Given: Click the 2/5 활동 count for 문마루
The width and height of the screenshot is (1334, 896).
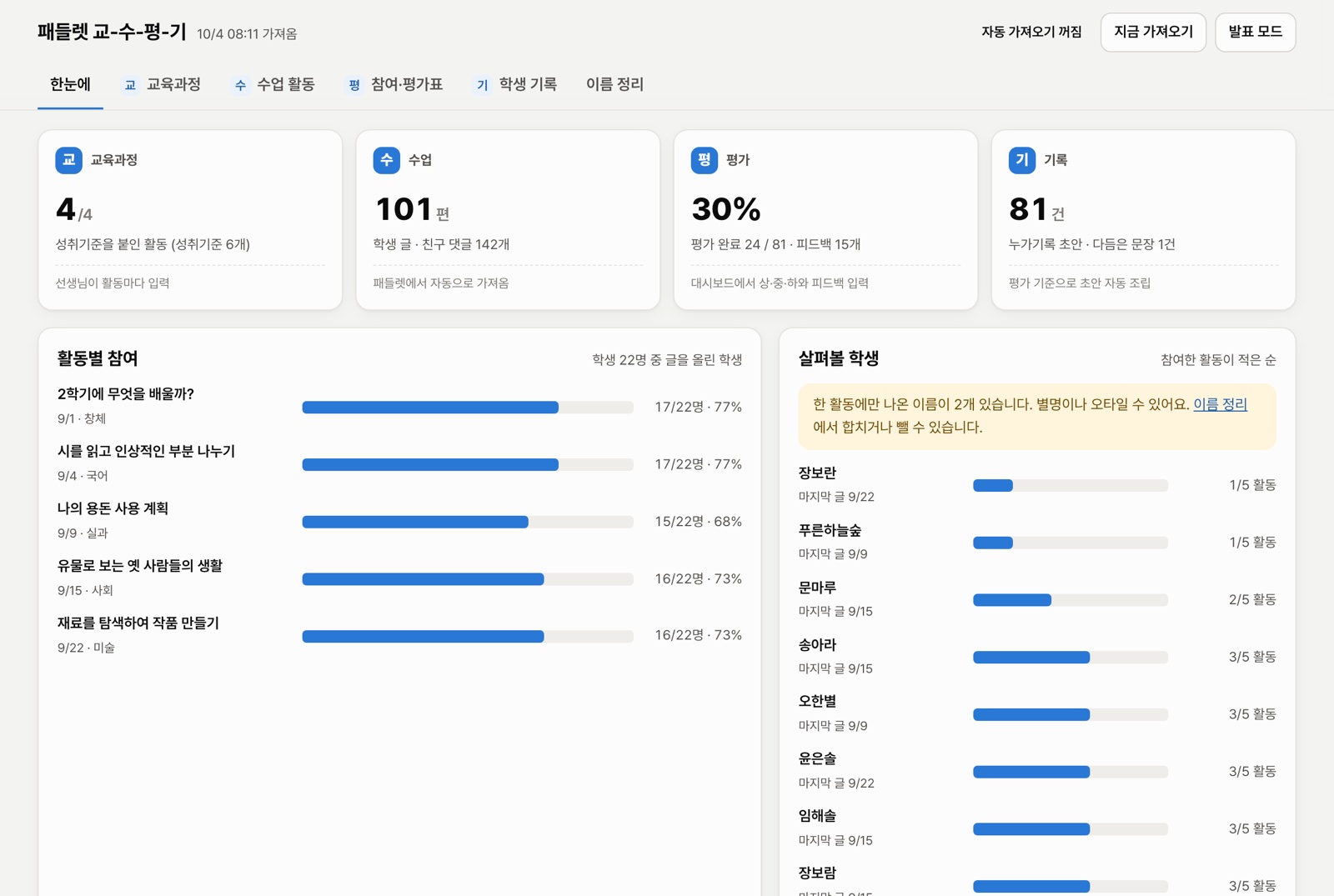Looking at the screenshot, I should pyautogui.click(x=1251, y=599).
